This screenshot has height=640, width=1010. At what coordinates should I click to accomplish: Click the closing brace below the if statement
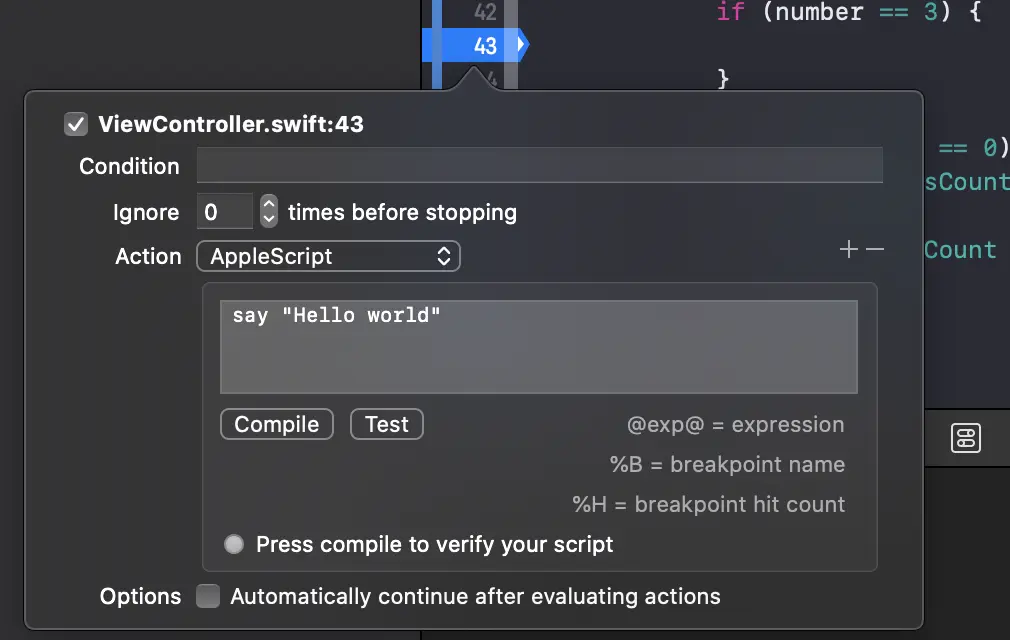point(724,79)
